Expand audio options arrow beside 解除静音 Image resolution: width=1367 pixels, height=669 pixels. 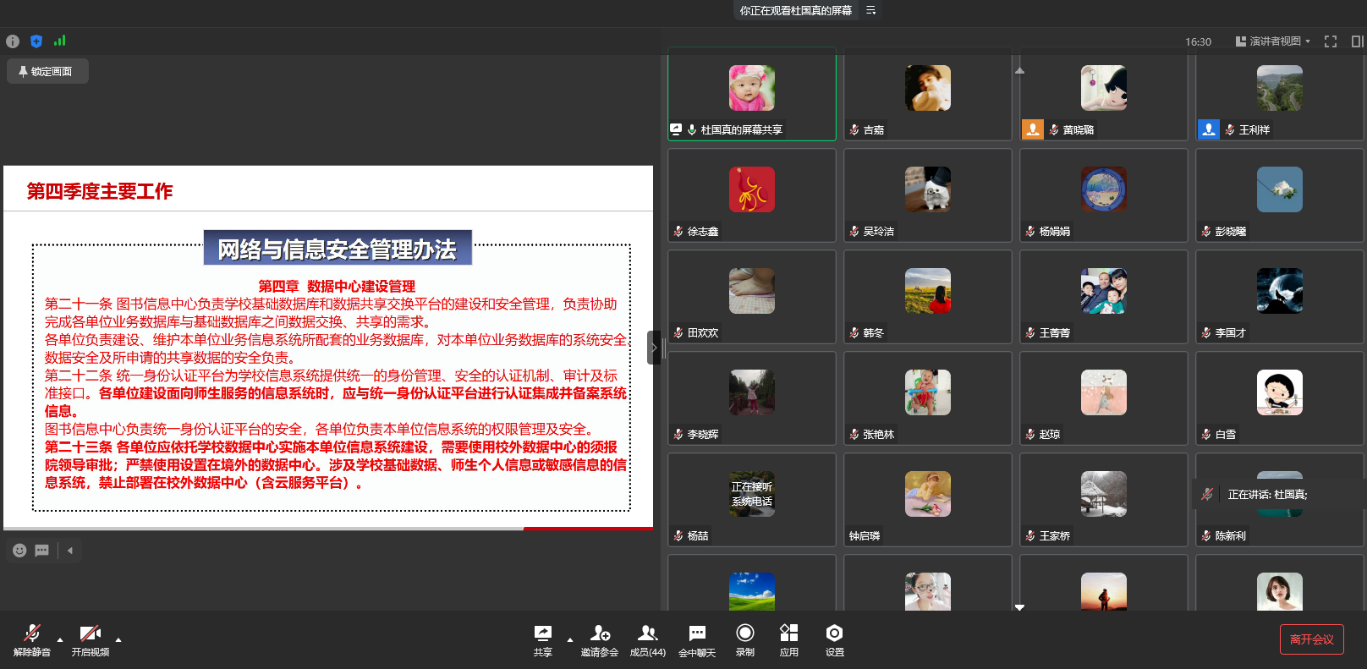pos(59,639)
